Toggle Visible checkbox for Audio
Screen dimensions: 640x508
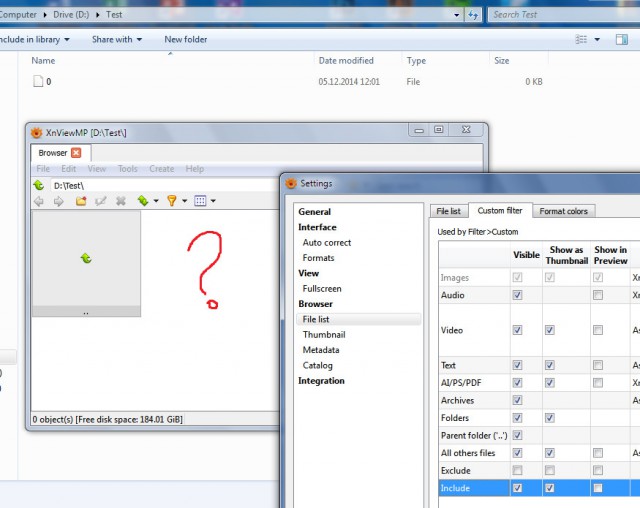pos(518,295)
